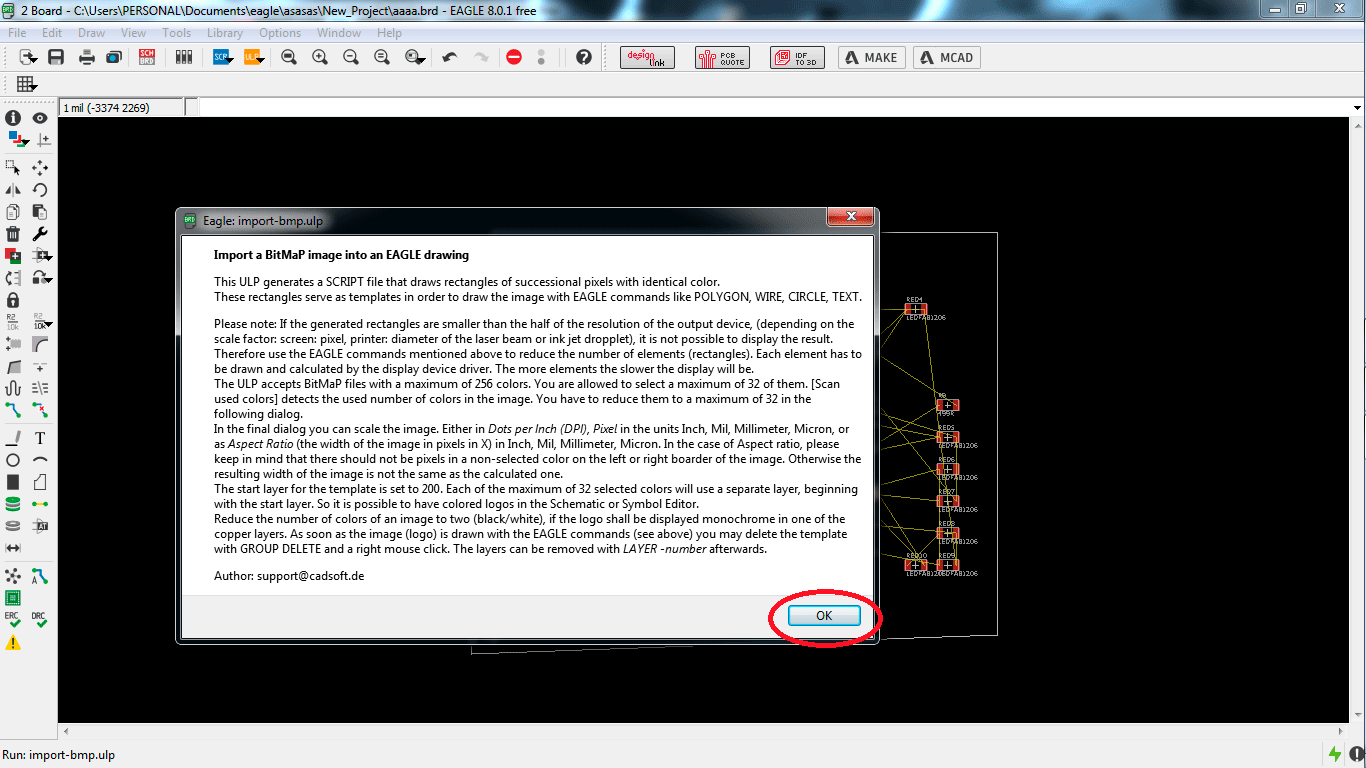Select the Text T tool
The image size is (1366, 768).
(x=40, y=438)
